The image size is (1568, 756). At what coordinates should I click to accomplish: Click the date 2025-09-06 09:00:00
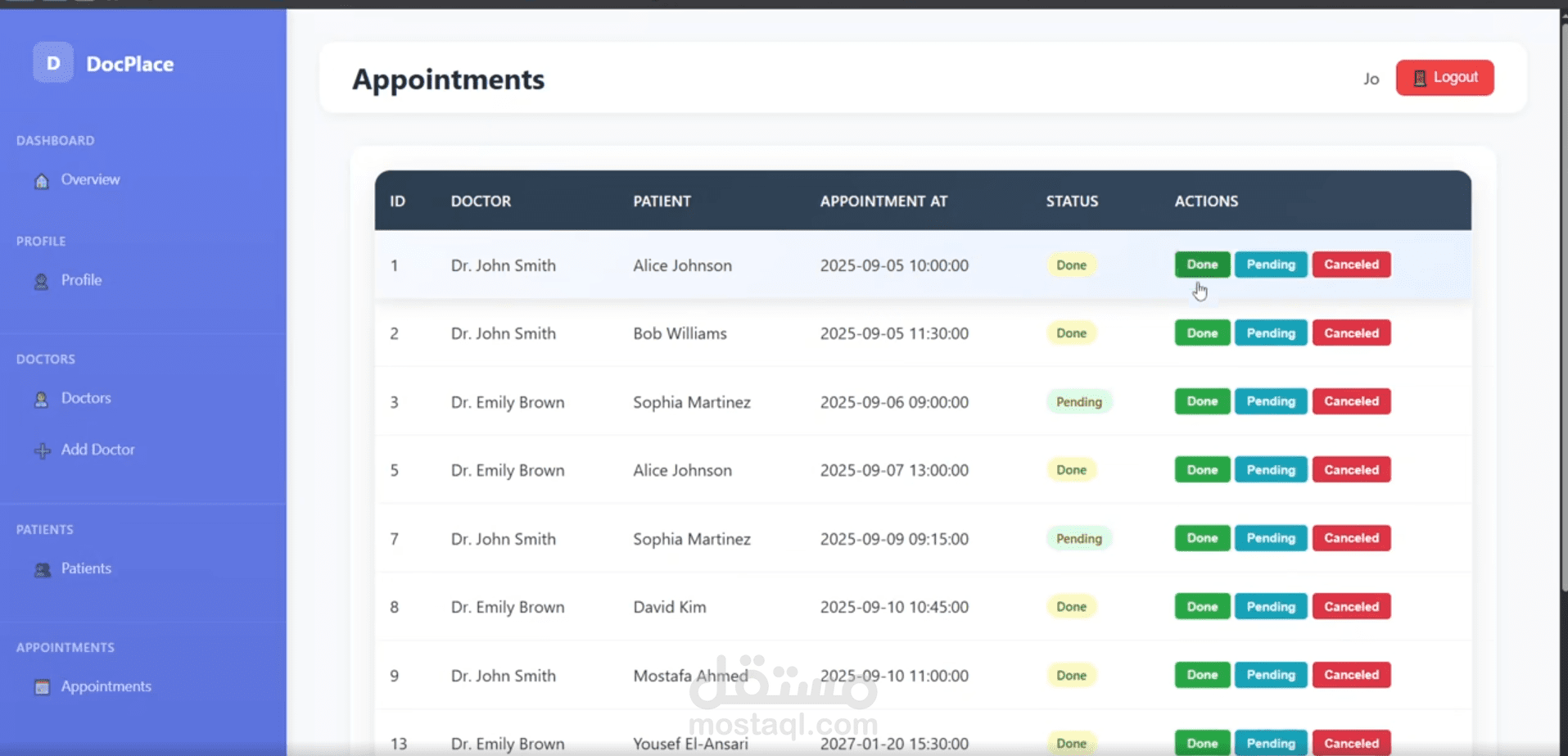click(894, 402)
